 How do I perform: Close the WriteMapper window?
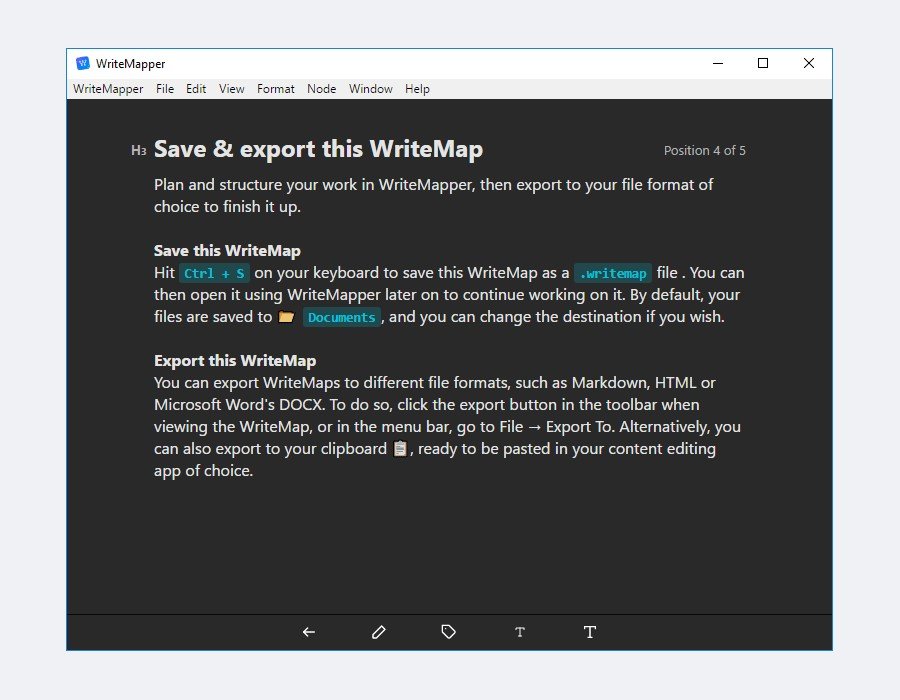(809, 63)
